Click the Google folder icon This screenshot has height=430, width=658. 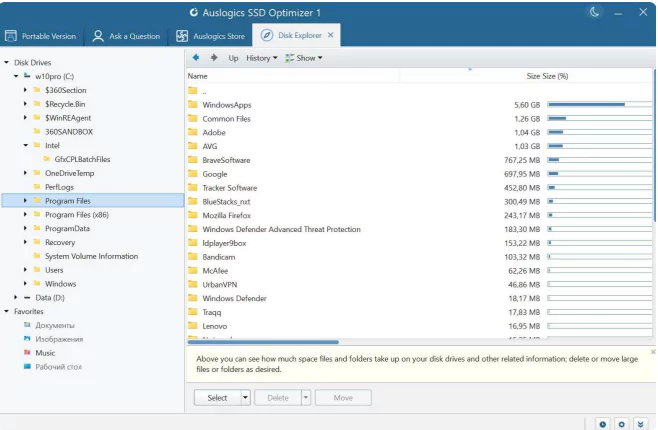(x=193, y=174)
